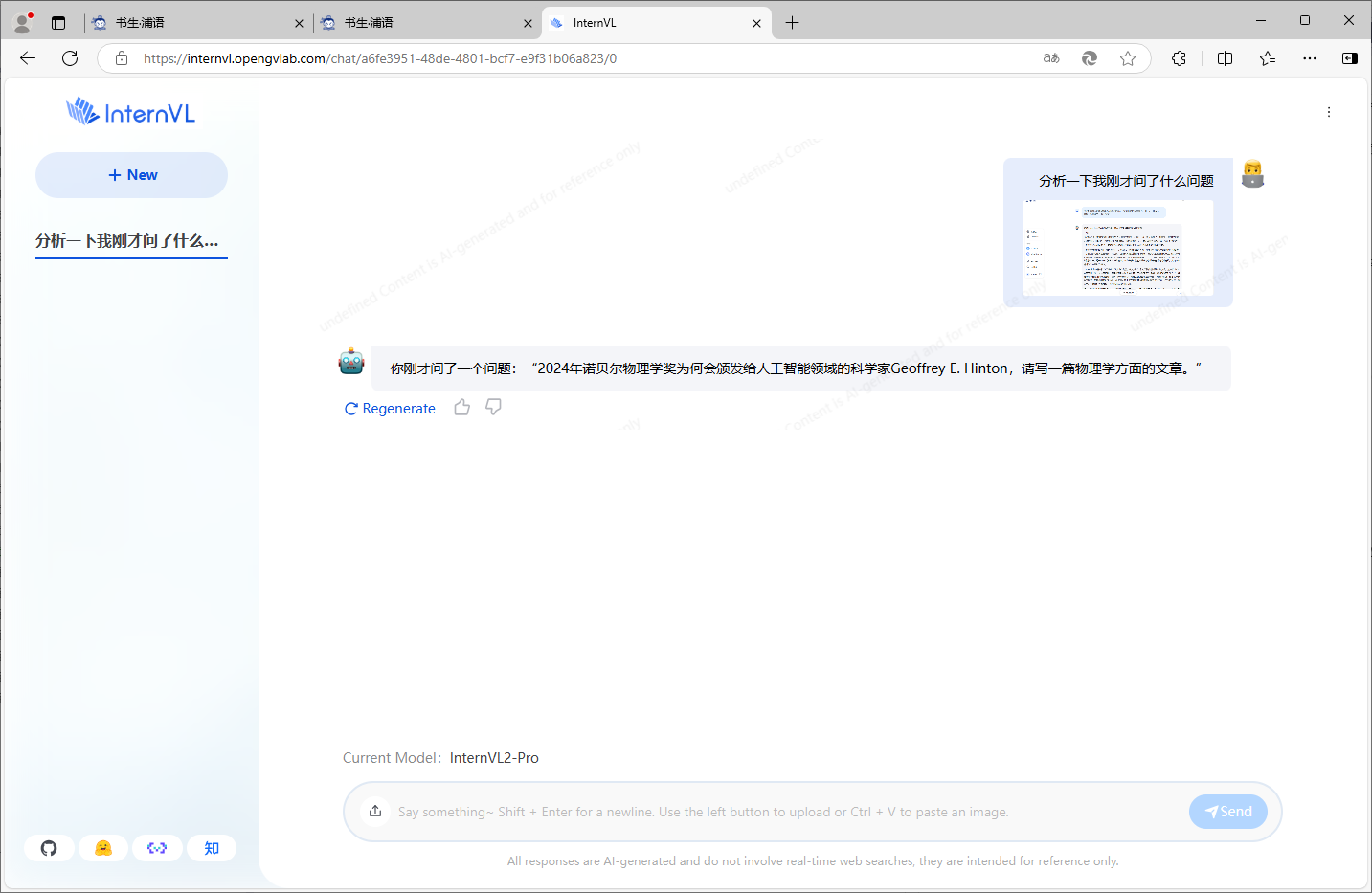The height and width of the screenshot is (893, 1372).
Task: Click the InternVL logo
Action: pyautogui.click(x=131, y=113)
